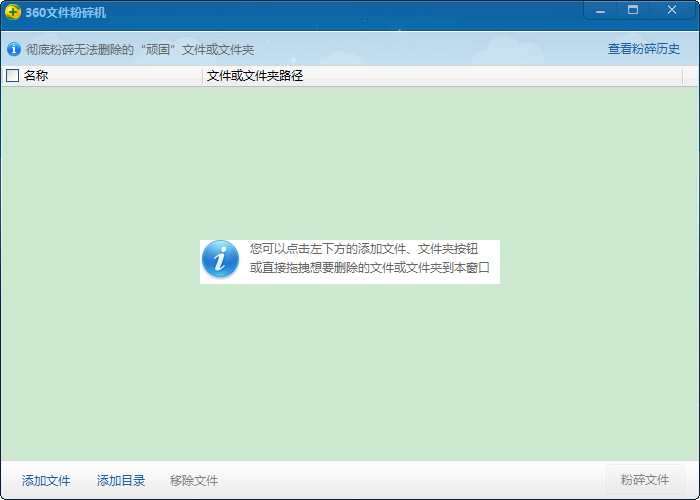Click the hint text 您可以点击左下方的添加文件
Screen dimensions: 700x500
tap(364, 249)
